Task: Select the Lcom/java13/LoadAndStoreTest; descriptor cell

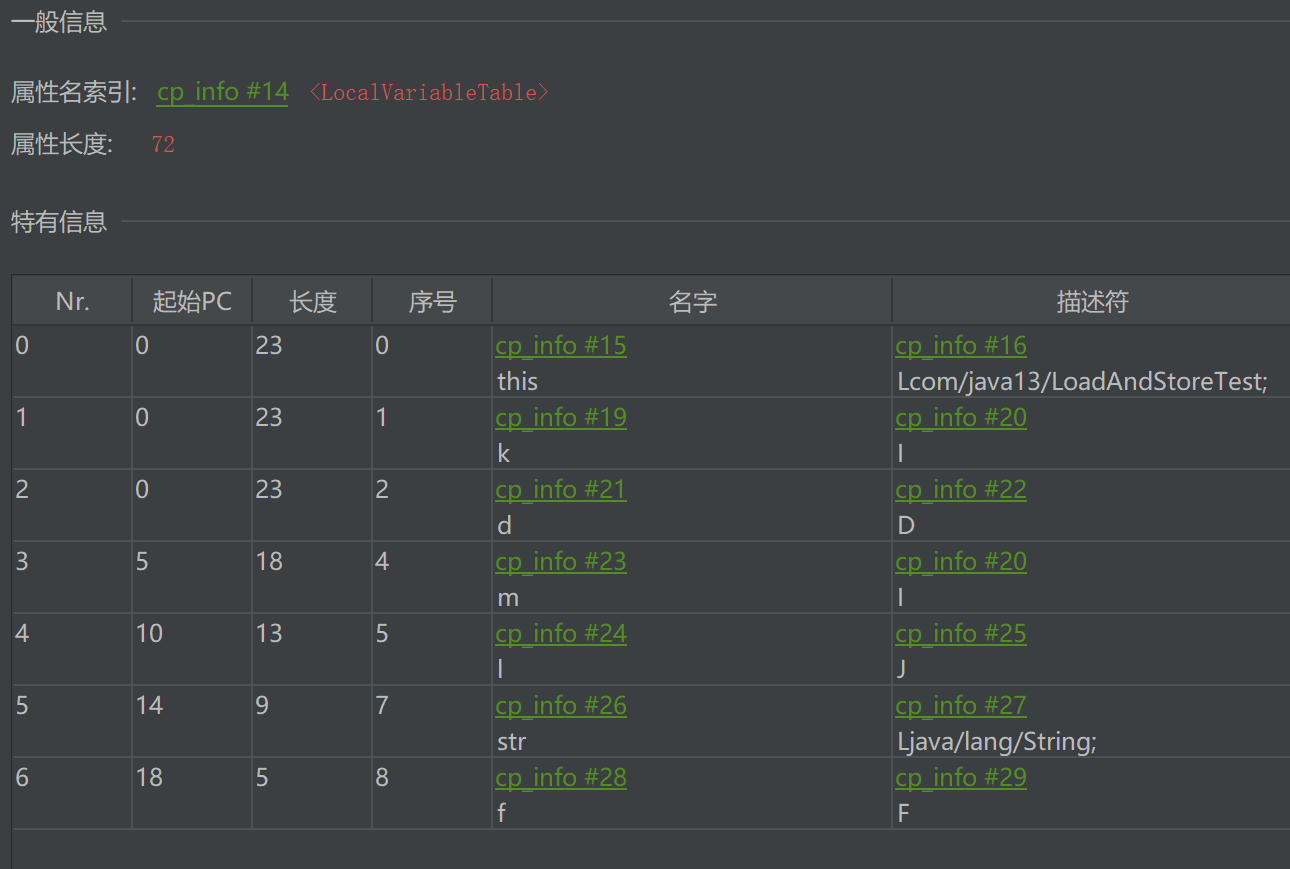Action: pyautogui.click(x=1082, y=382)
